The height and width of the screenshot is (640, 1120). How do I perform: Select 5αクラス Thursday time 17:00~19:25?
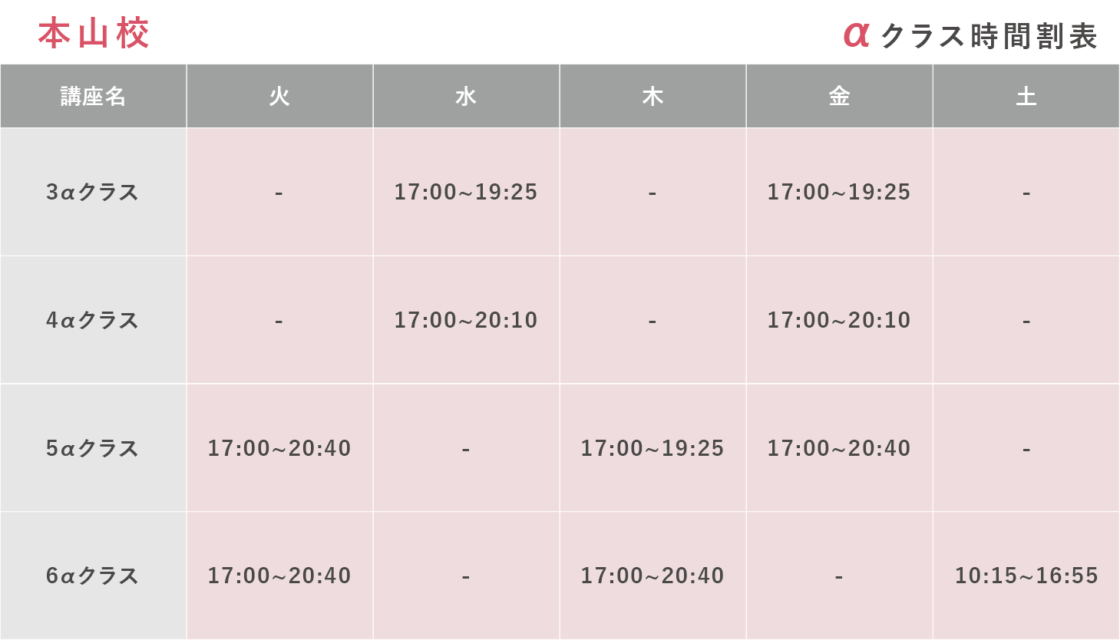pos(652,448)
